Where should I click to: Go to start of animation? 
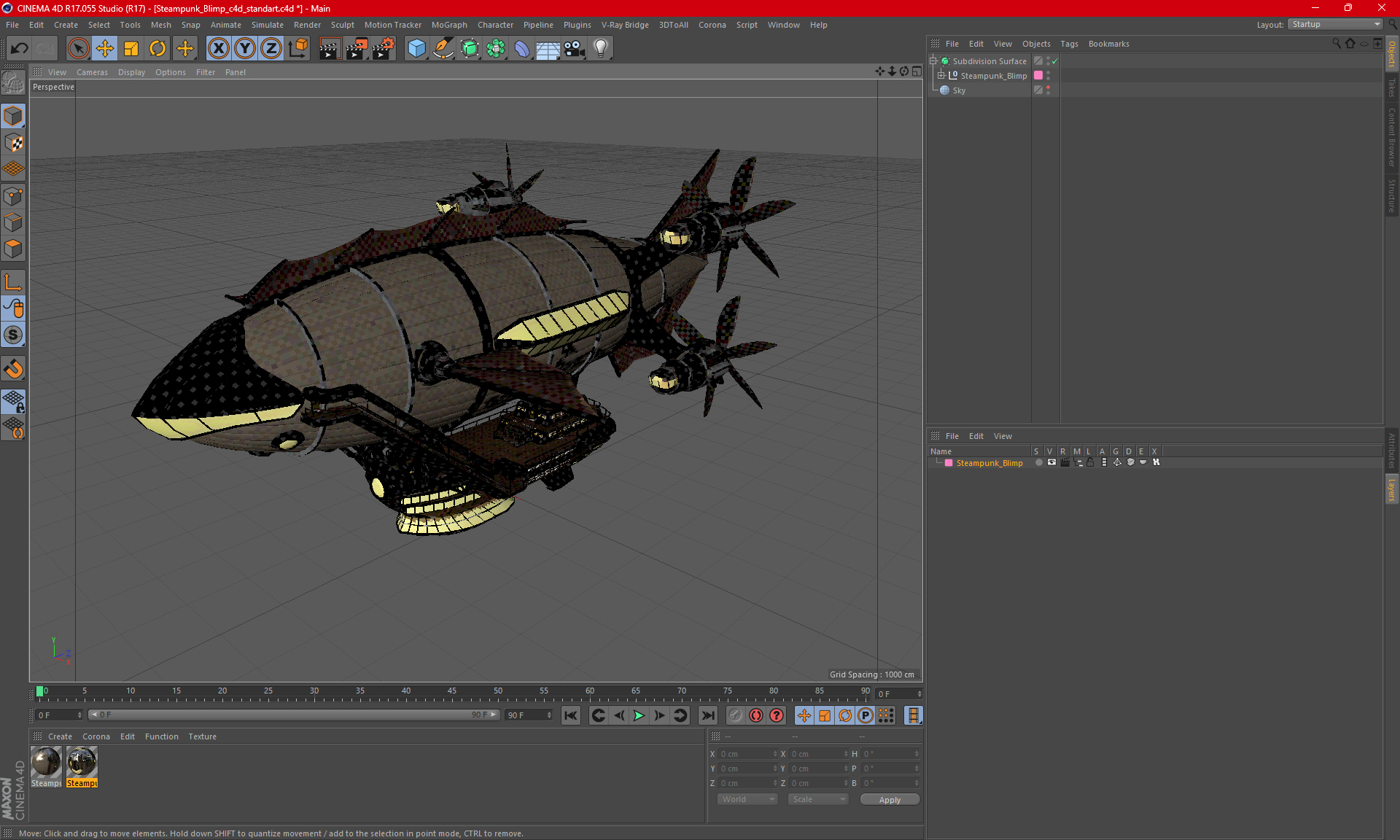571,715
